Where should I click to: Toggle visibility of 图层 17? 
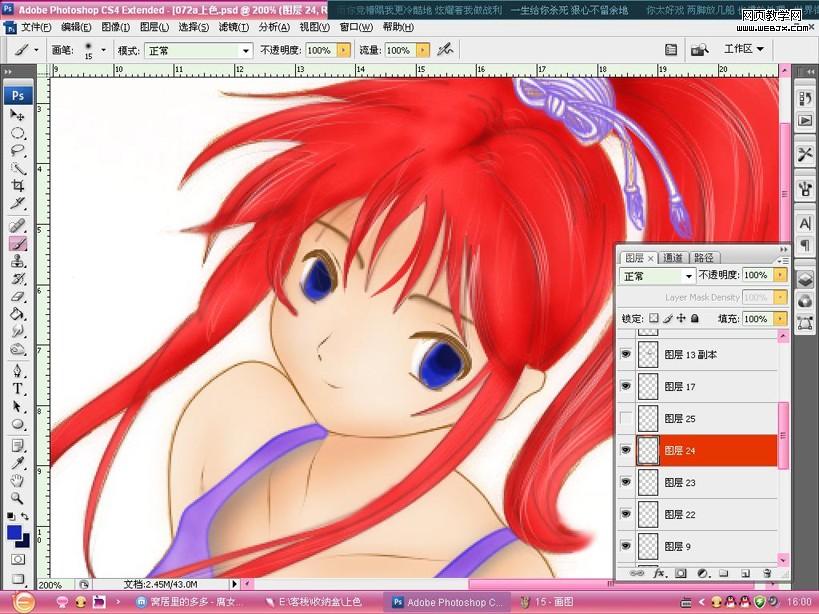pos(626,386)
